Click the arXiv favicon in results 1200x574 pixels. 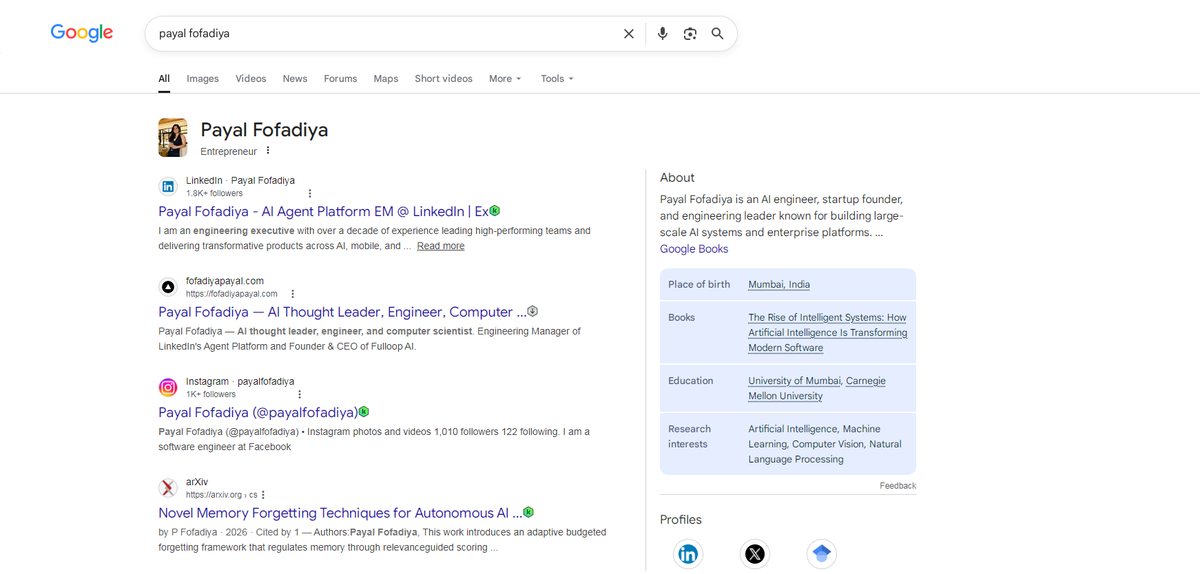pyautogui.click(x=168, y=488)
